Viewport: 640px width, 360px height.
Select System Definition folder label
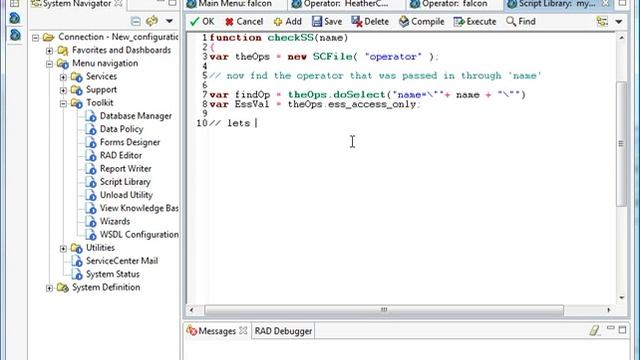pos(106,287)
